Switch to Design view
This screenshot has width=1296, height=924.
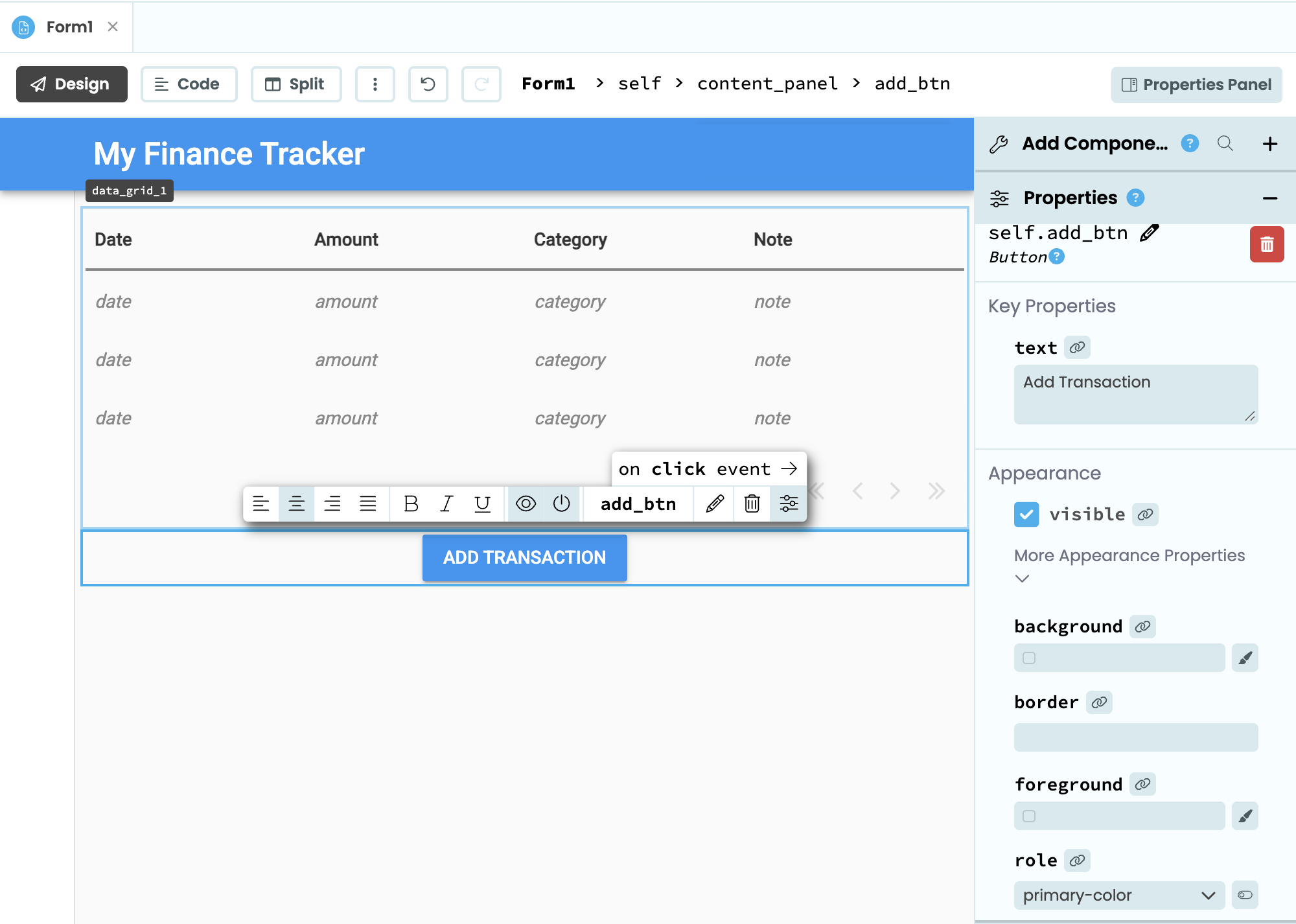click(x=71, y=84)
